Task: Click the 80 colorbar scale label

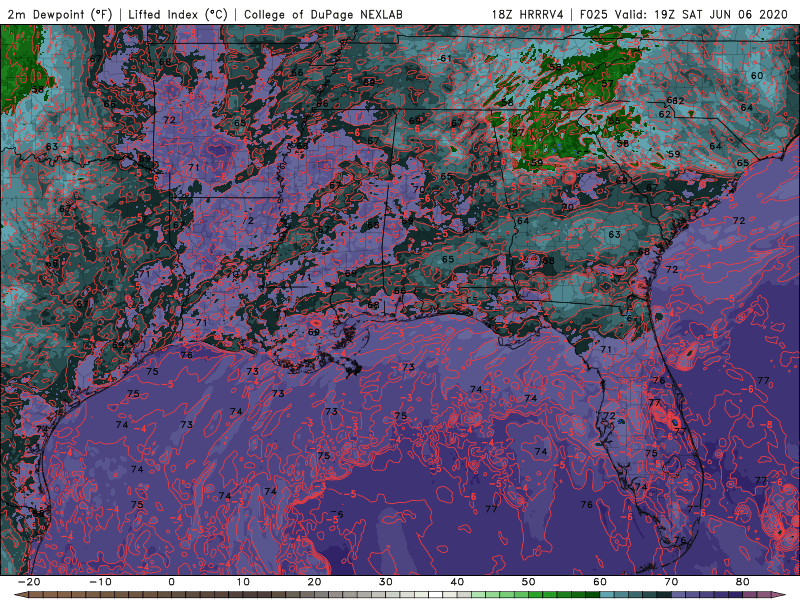Action: (743, 582)
